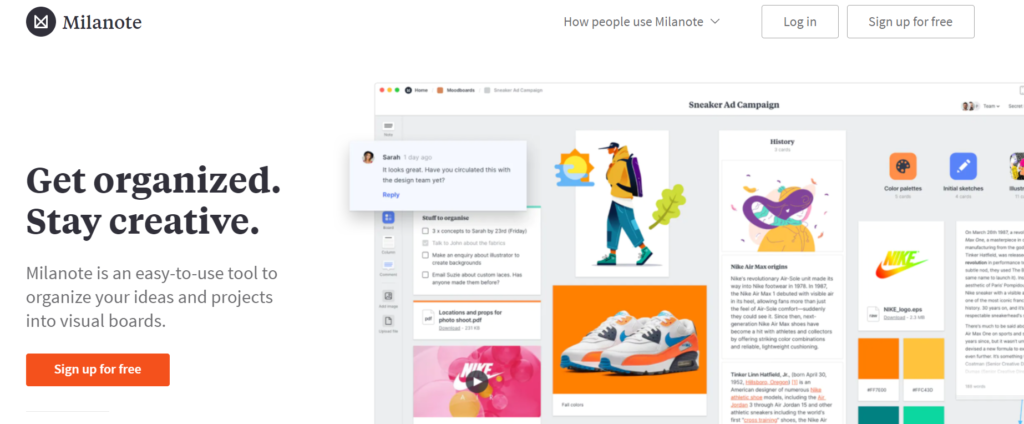Click Sarah's avatar in the comment
The height and width of the screenshot is (424, 1024).
pos(368,157)
